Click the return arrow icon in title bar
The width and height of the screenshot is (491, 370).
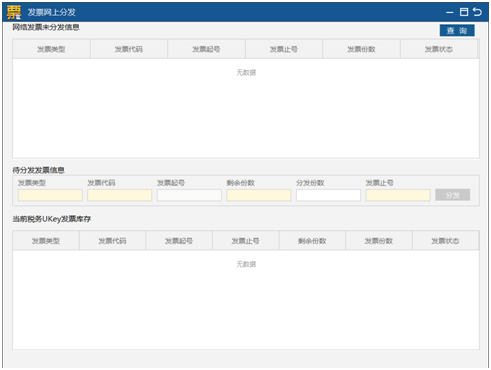point(477,12)
